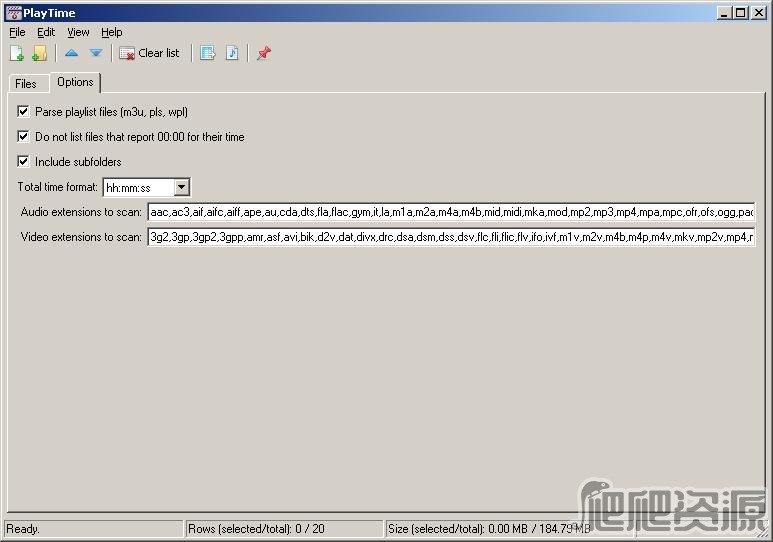
Task: Open the View menu
Action: 78,32
